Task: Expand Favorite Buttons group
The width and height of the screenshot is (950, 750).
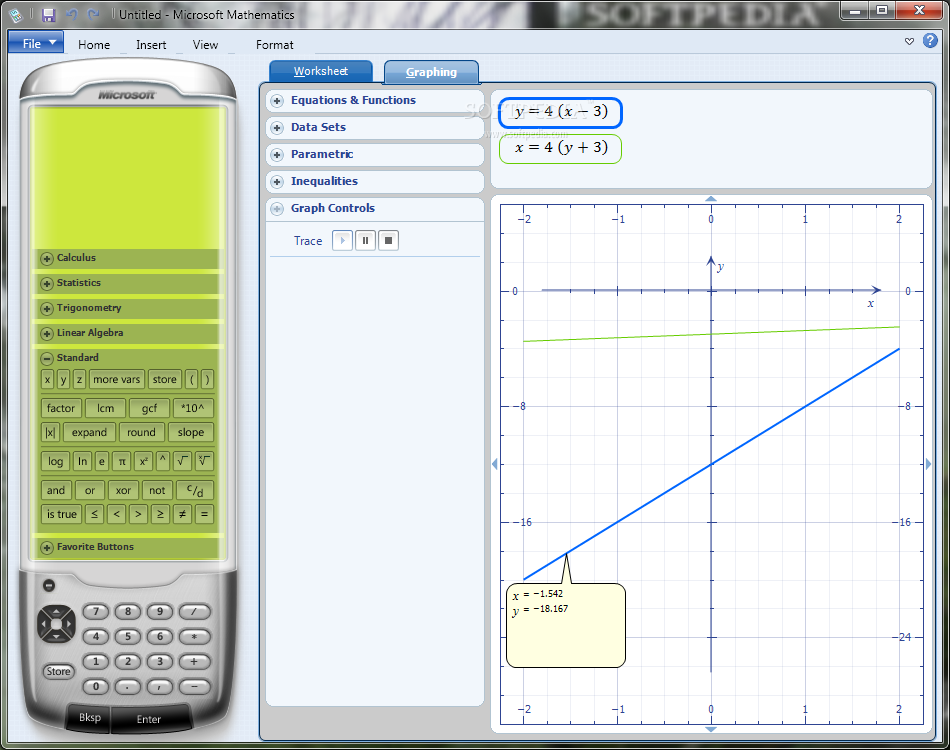Action: [47, 548]
